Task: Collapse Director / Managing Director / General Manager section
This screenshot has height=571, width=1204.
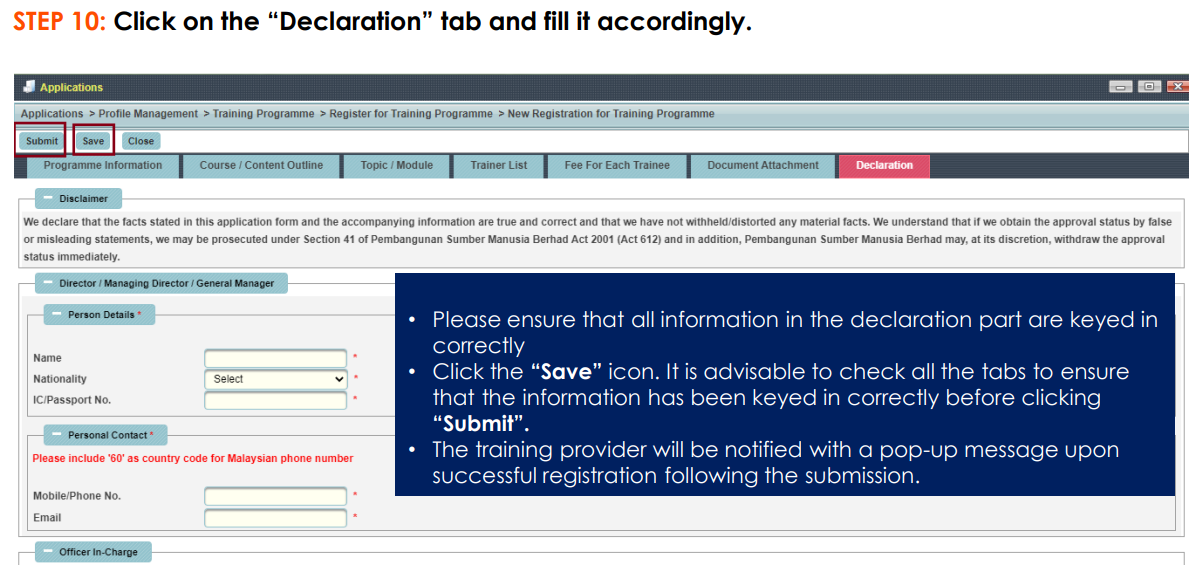Action: pyautogui.click(x=48, y=283)
